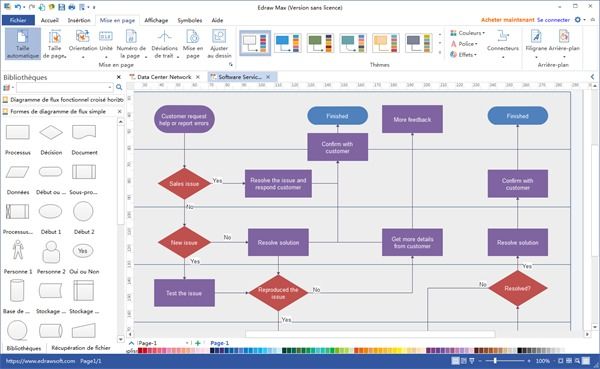Screen dimensions: 600x369
Task: Pick the black swatch in color bar
Action: click(520, 350)
